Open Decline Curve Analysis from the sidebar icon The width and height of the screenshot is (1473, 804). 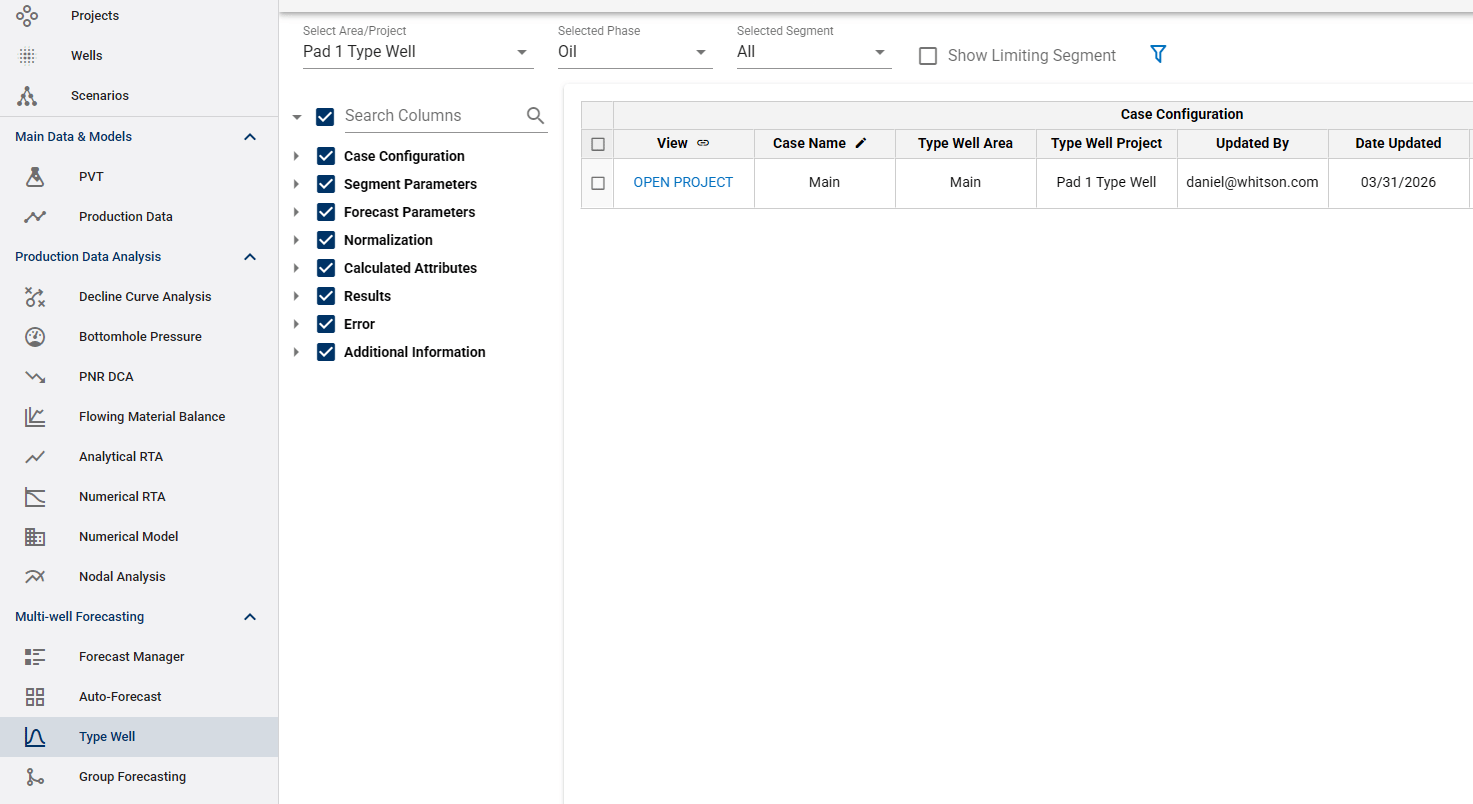(35, 297)
